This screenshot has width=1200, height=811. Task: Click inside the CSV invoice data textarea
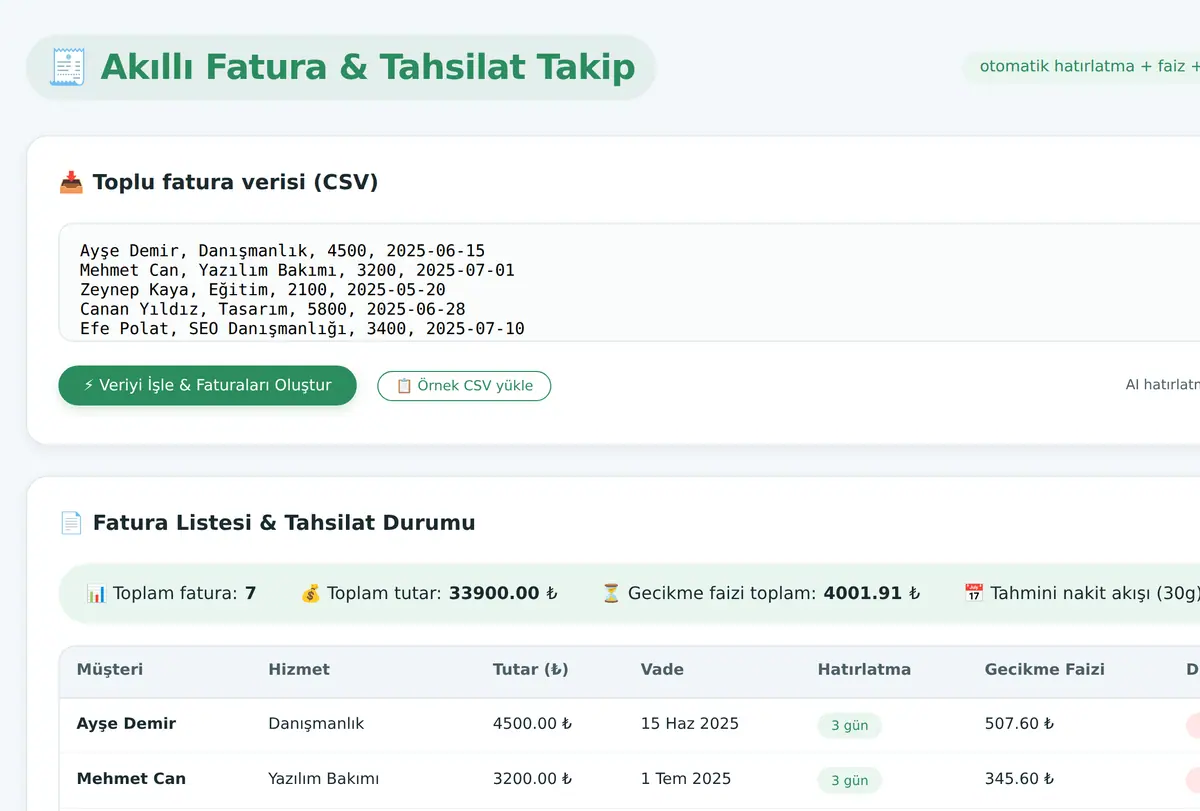point(630,282)
